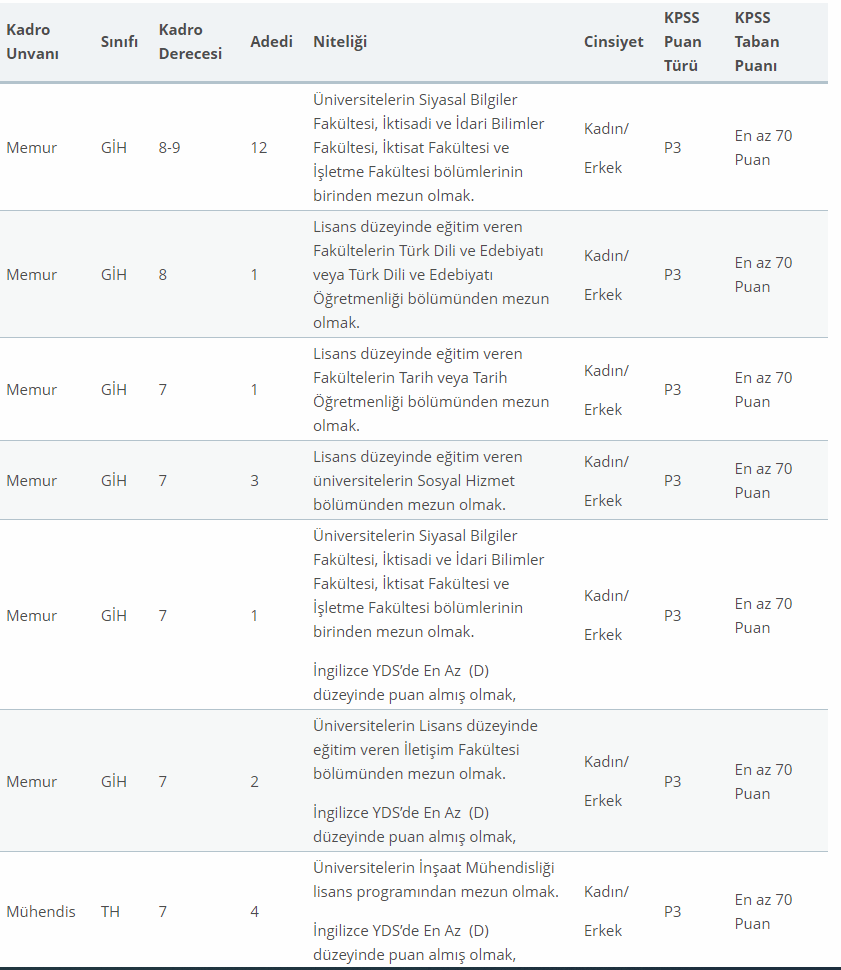Click the Cinsiyet column header

point(613,41)
